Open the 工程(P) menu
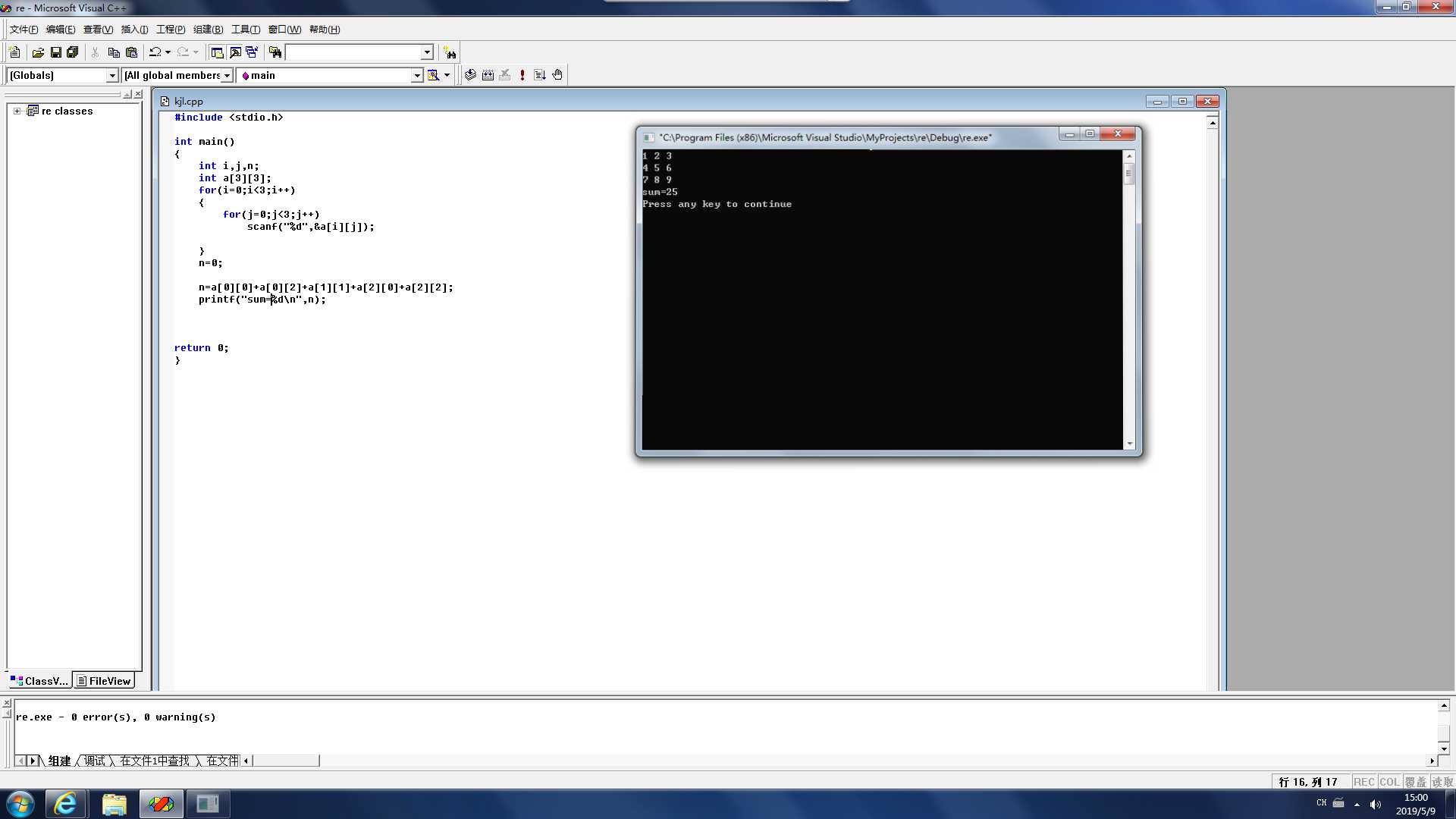The image size is (1456, 819). coord(171,30)
